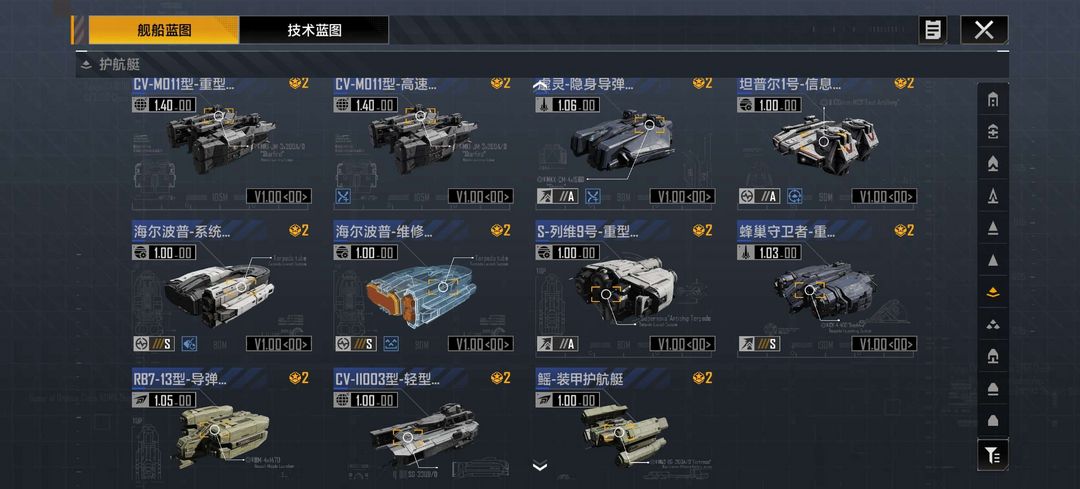This screenshot has height=489, width=1080.
Task: Open the V1.00 version box on 坦普尔1号
Action: (884, 196)
